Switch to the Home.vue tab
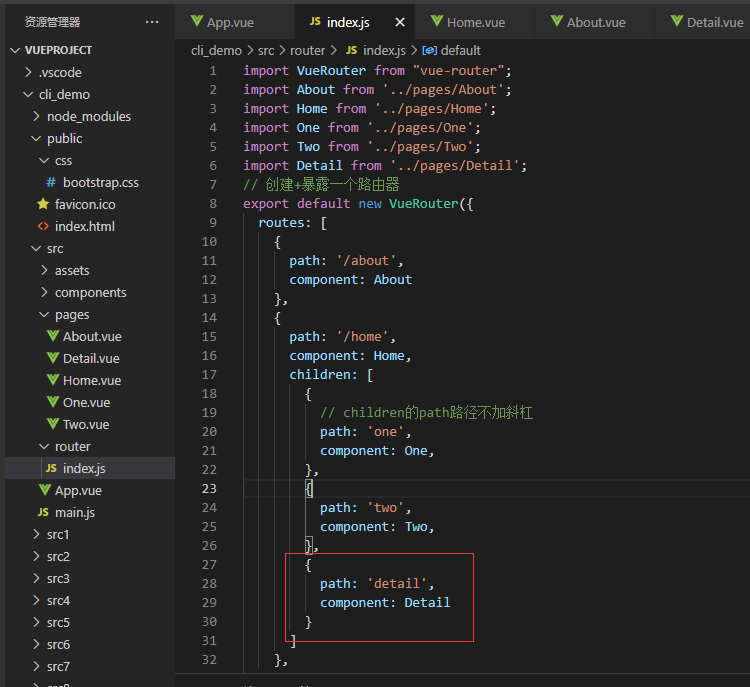This screenshot has height=687, width=750. (x=474, y=22)
